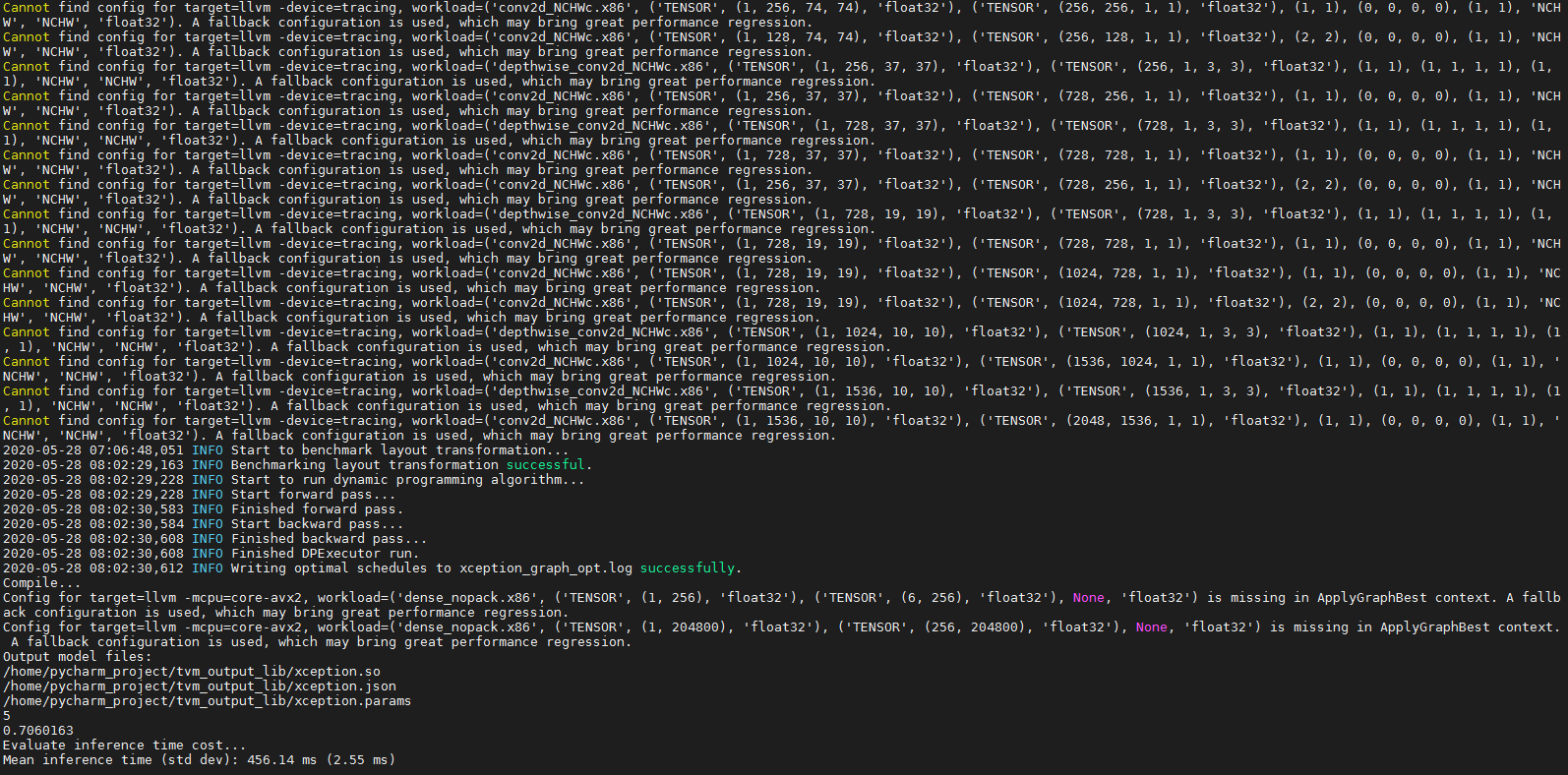Image resolution: width=1568 pixels, height=775 pixels.
Task: Click the xception.params output file path
Action: [207, 701]
